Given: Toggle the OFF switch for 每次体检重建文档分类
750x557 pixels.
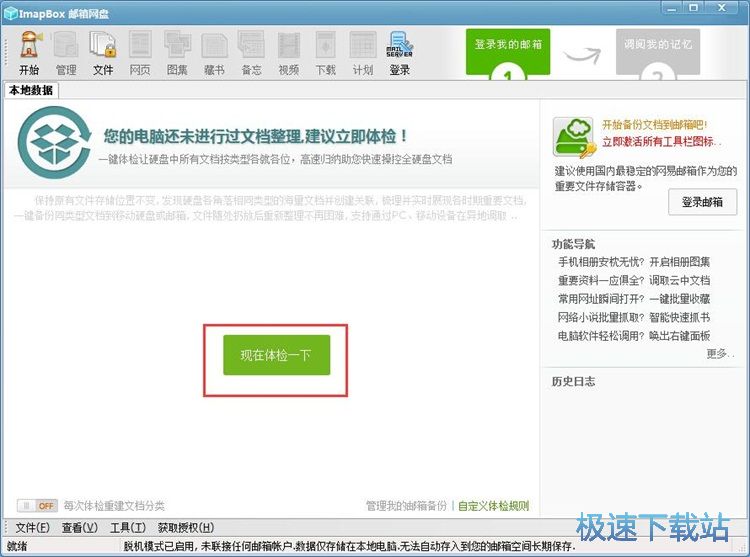Looking at the screenshot, I should (37, 505).
